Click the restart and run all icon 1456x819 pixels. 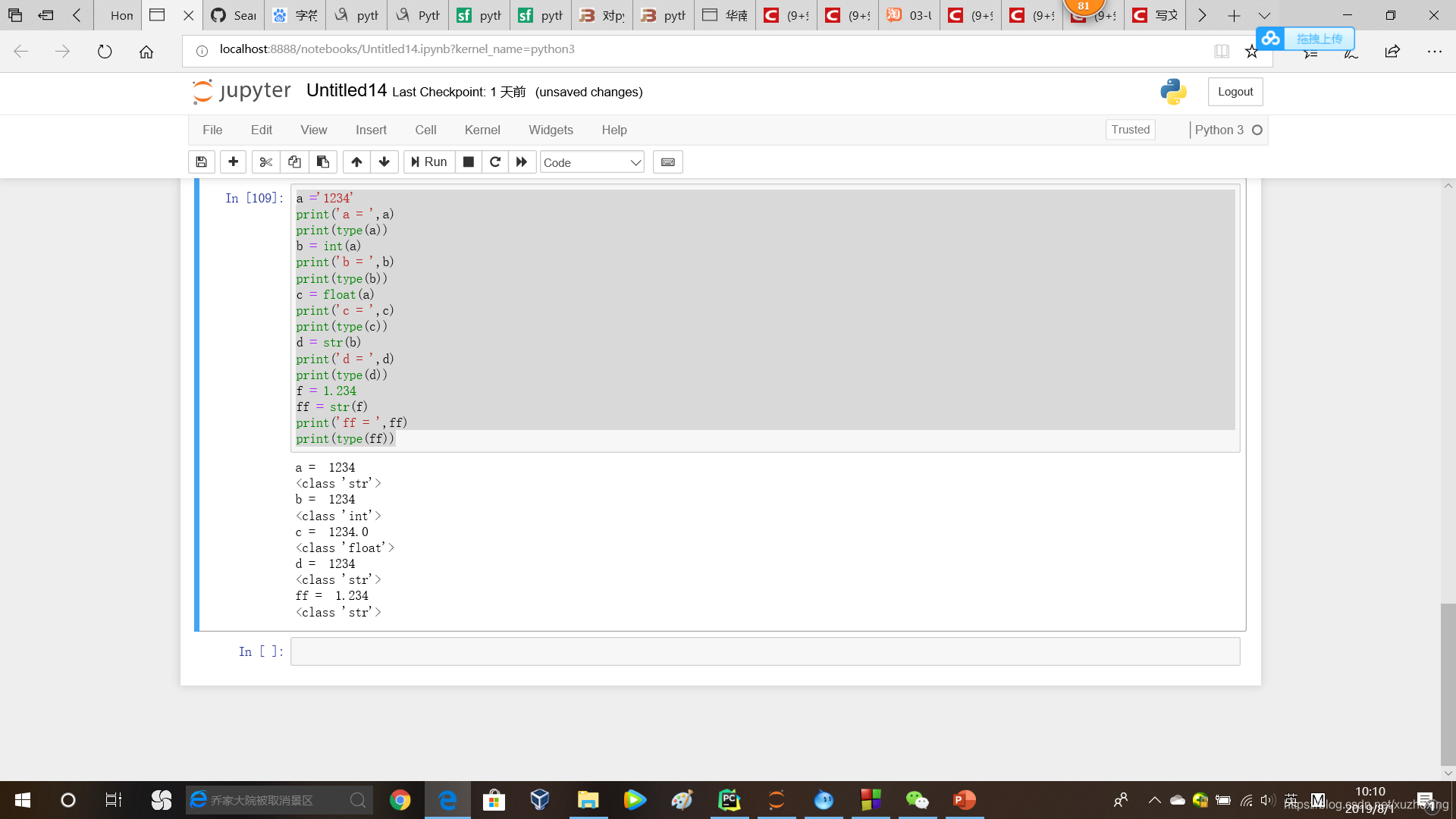(522, 161)
